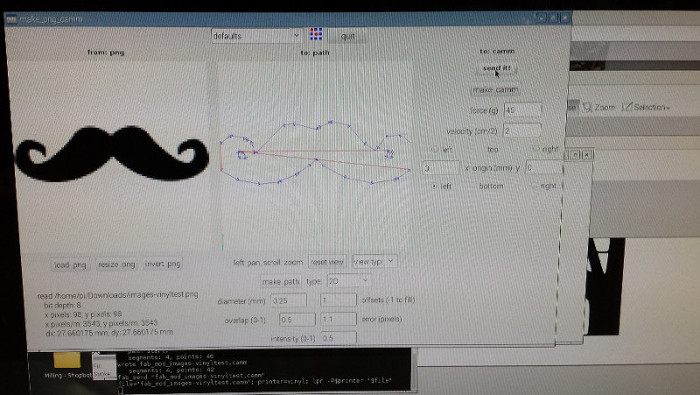The image size is (700, 395).
Task: Open the path type 2D dropdown
Action: (348, 281)
